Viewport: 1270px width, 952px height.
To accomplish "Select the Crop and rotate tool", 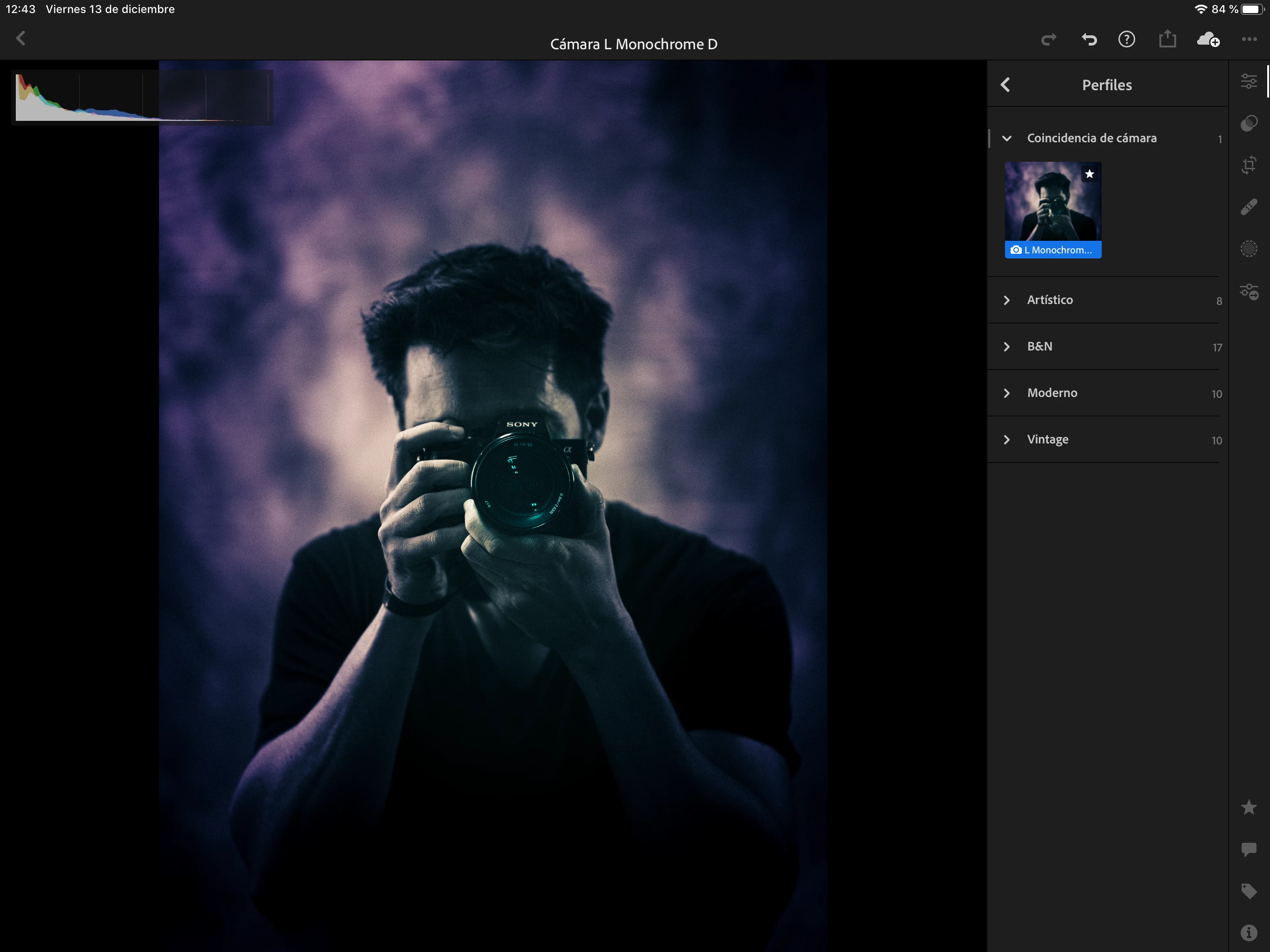I will pyautogui.click(x=1249, y=165).
